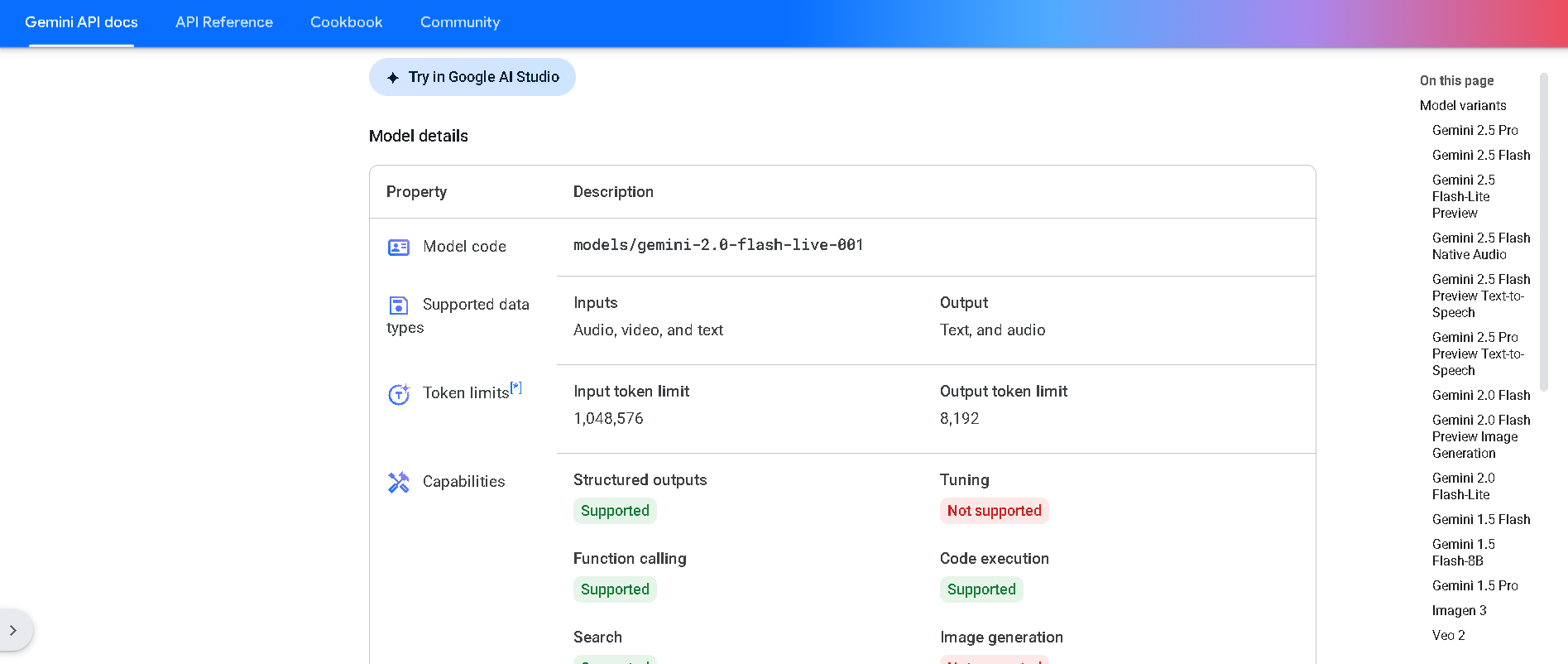
Task: Go to Gemini 2.5 Flash-Lite Preview
Action: point(1464,196)
